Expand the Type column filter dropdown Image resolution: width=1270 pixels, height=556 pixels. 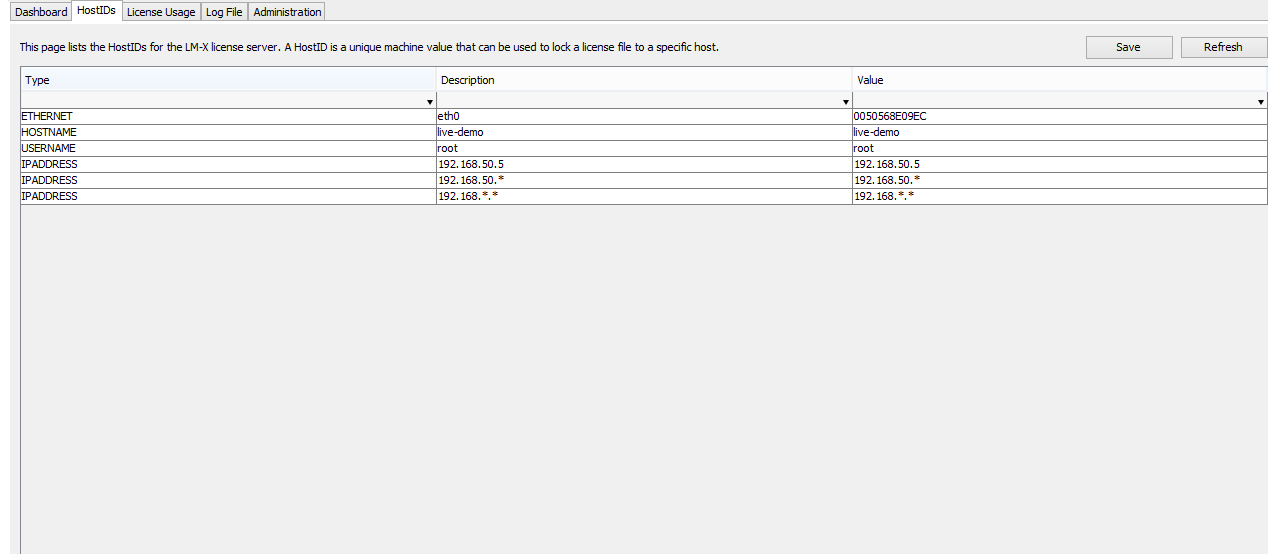tap(430, 102)
